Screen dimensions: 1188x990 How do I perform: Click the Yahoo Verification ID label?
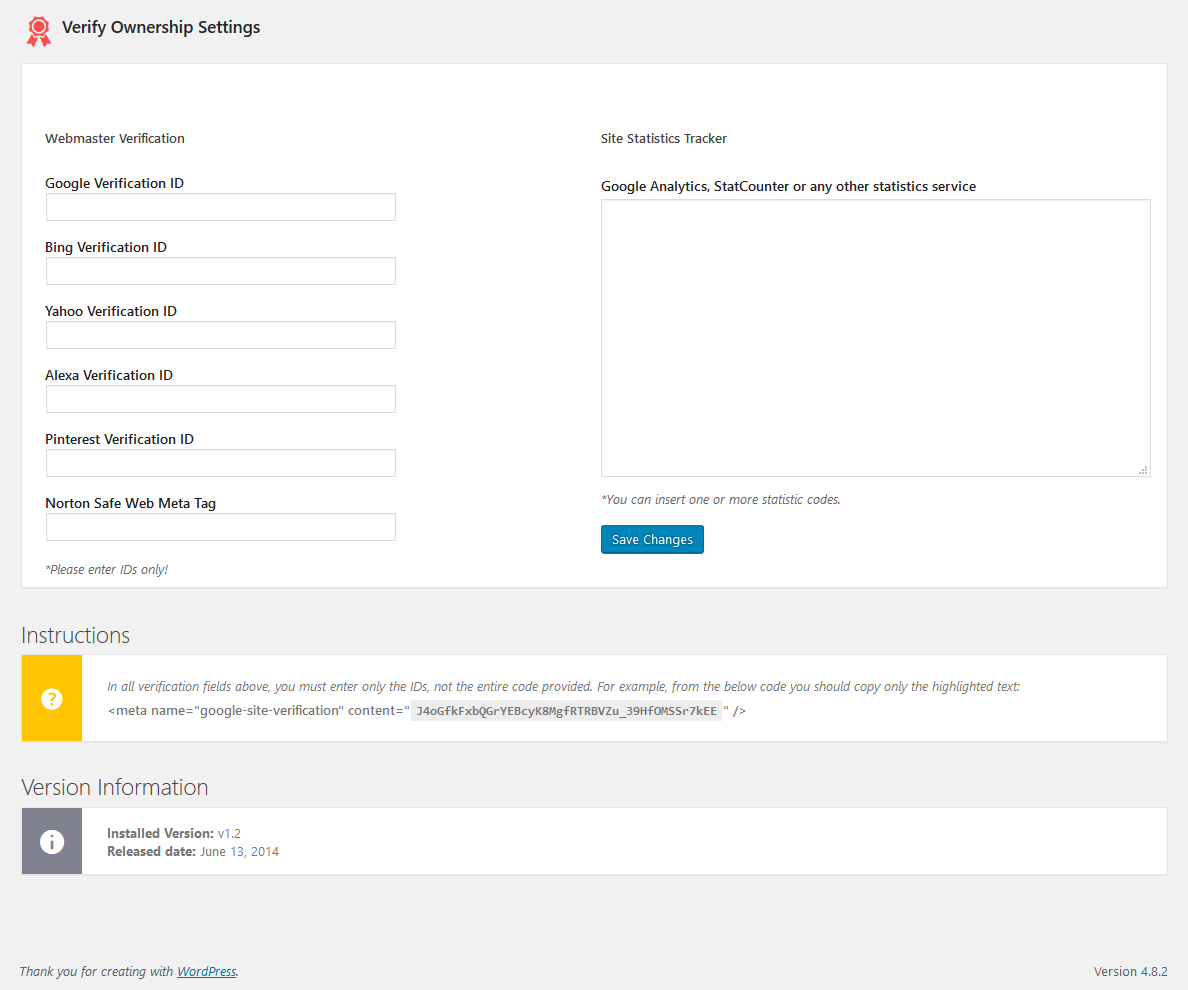coord(111,311)
